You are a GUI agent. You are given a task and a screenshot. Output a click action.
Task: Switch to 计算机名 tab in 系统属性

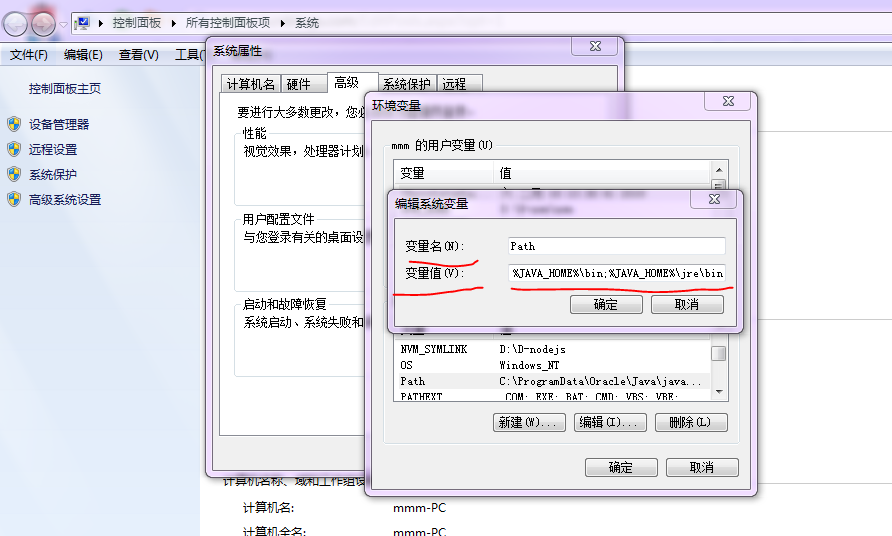coord(250,84)
